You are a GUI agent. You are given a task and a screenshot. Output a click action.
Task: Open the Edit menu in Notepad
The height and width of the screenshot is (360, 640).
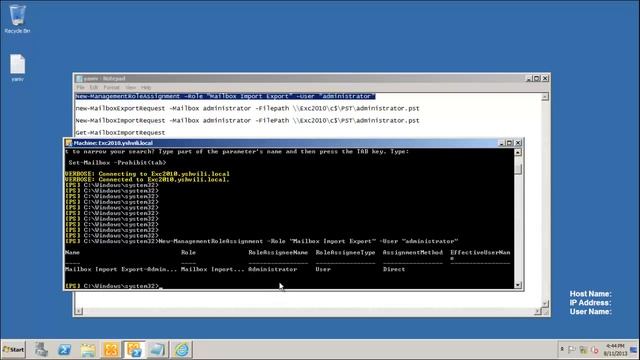point(94,87)
